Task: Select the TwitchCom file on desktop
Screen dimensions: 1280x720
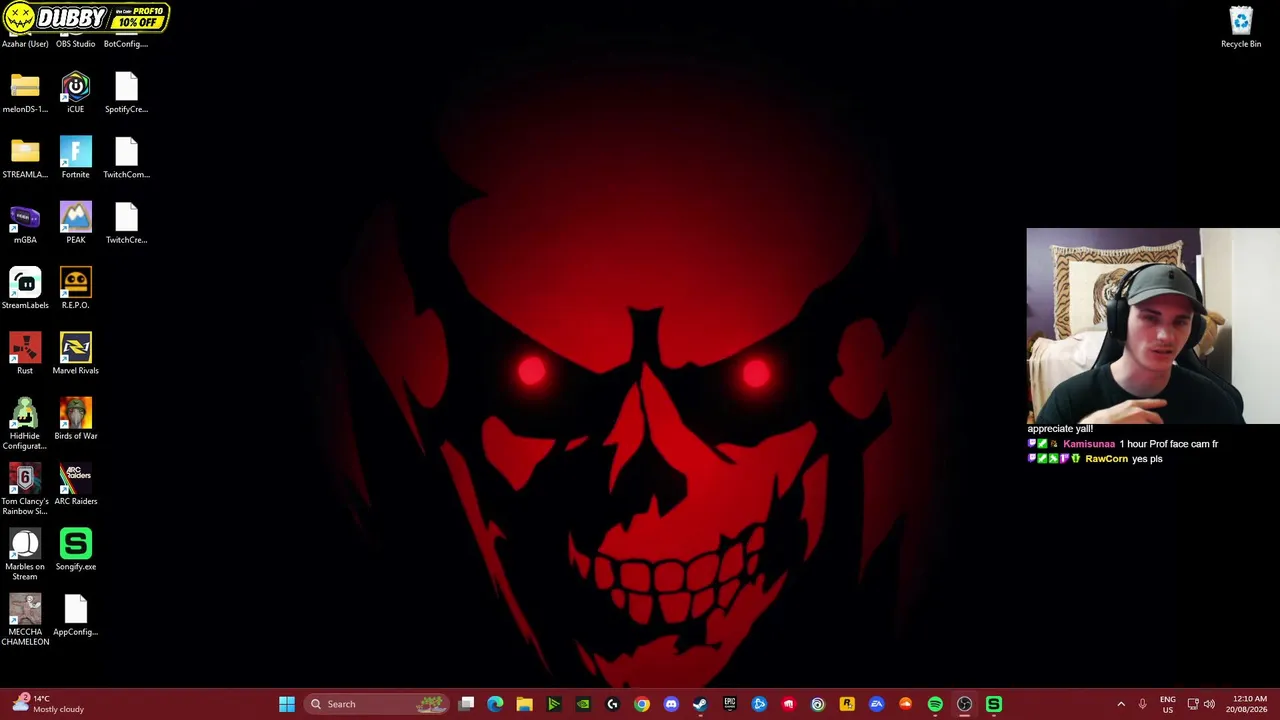Action: click(126, 157)
